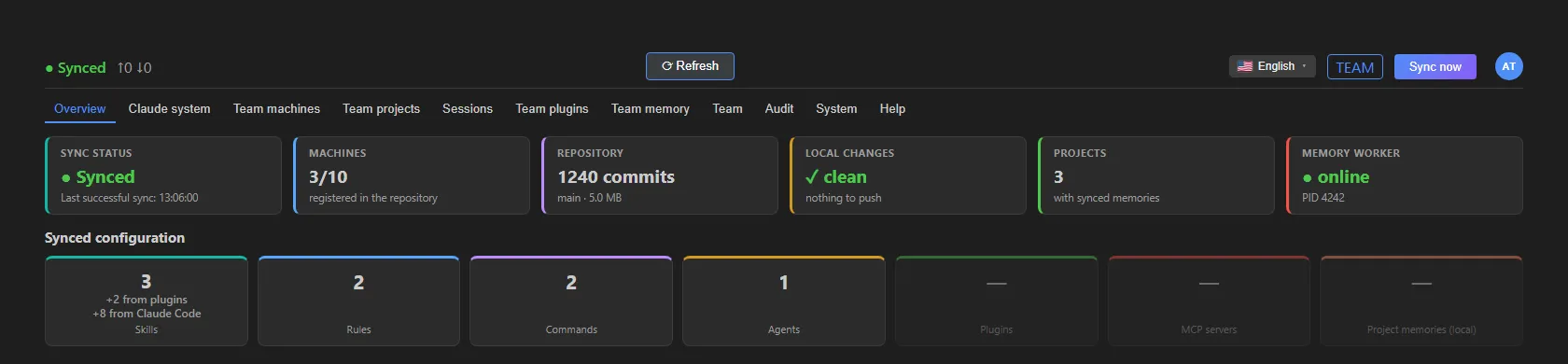Image resolution: width=1568 pixels, height=364 pixels.
Task: Select the Team tab
Action: (x=727, y=108)
